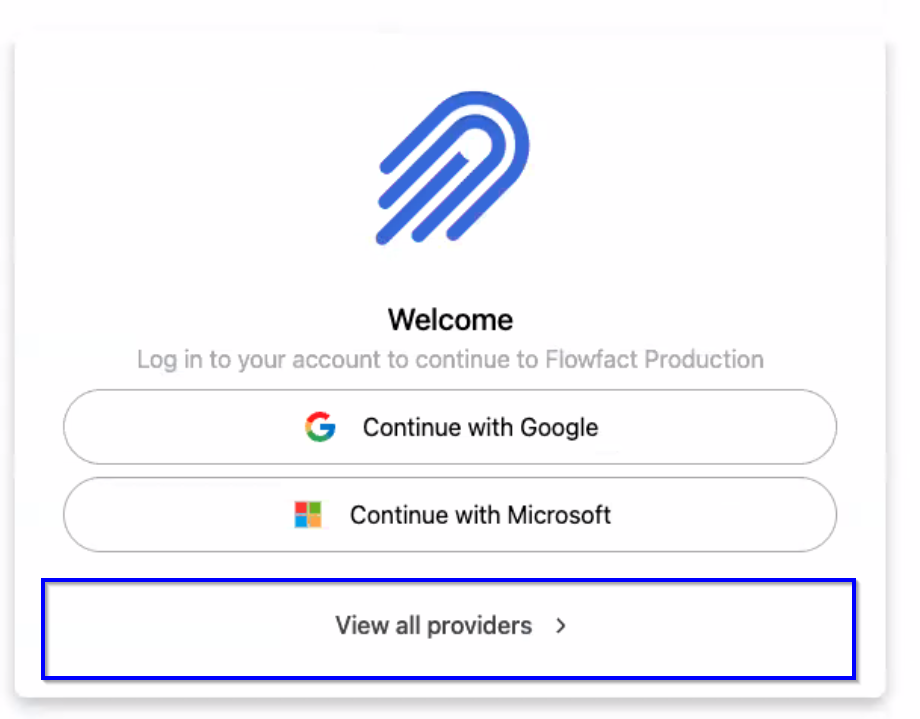
Task: Select the Continue with Google text label
Action: pyautogui.click(x=481, y=427)
